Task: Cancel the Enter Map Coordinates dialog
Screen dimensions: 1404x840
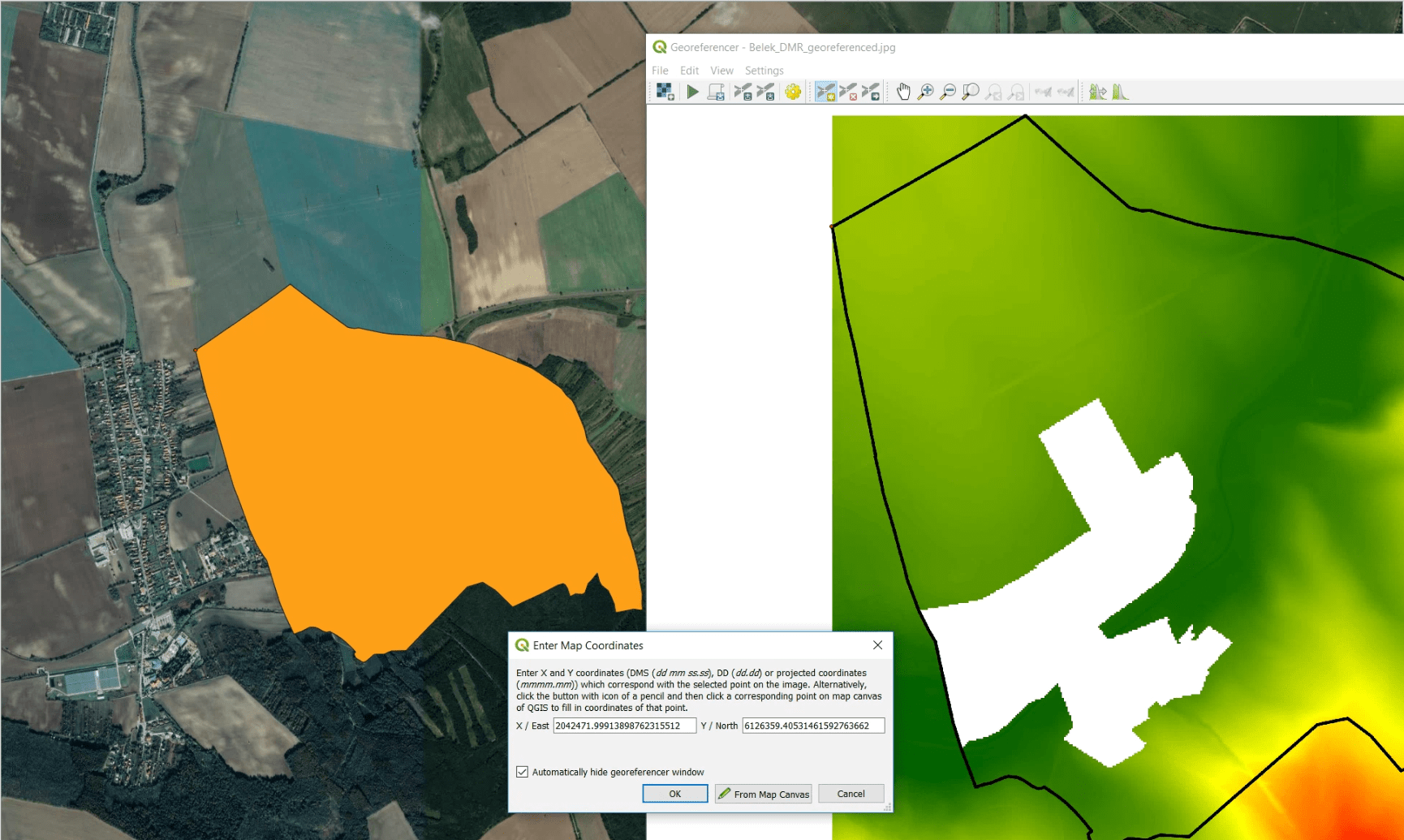Action: click(851, 794)
